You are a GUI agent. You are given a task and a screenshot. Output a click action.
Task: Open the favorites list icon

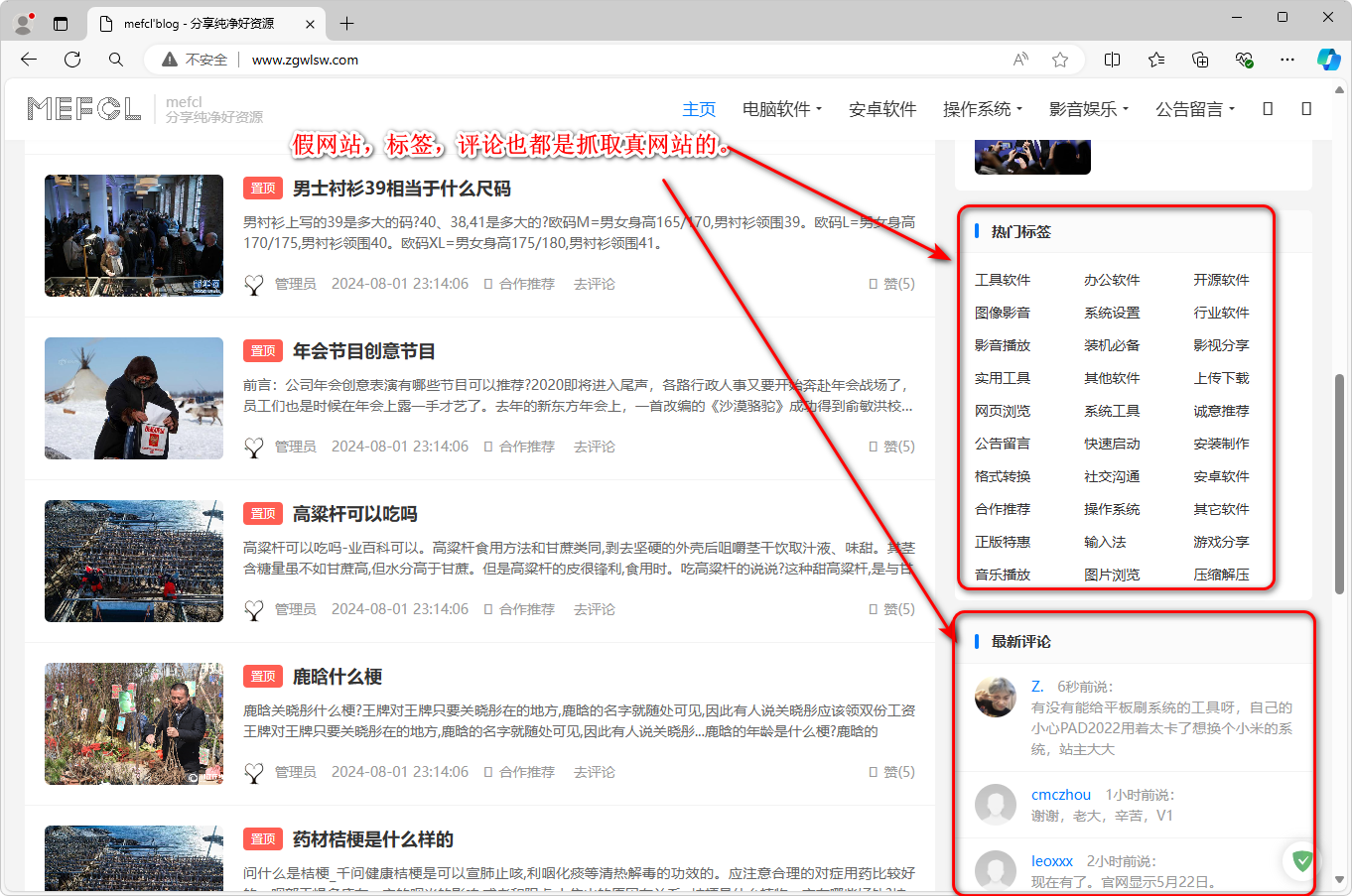(1156, 60)
